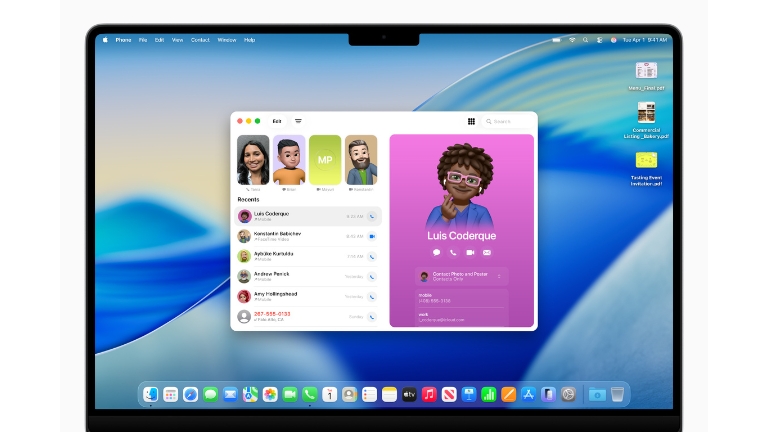Select the Amy Hollingshead recents entry
768x432 pixels.
(308, 297)
